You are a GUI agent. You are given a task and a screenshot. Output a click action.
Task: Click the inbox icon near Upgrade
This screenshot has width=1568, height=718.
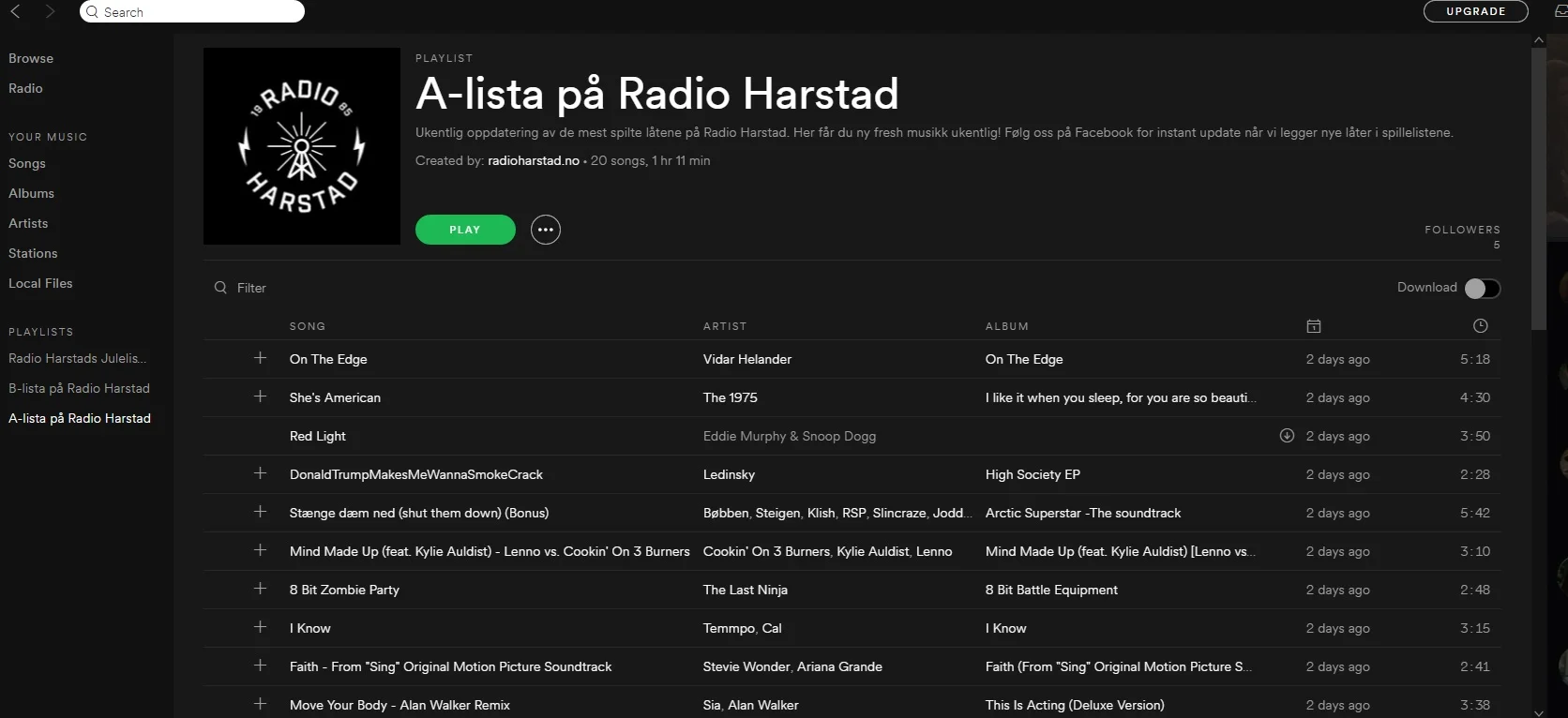1560,11
